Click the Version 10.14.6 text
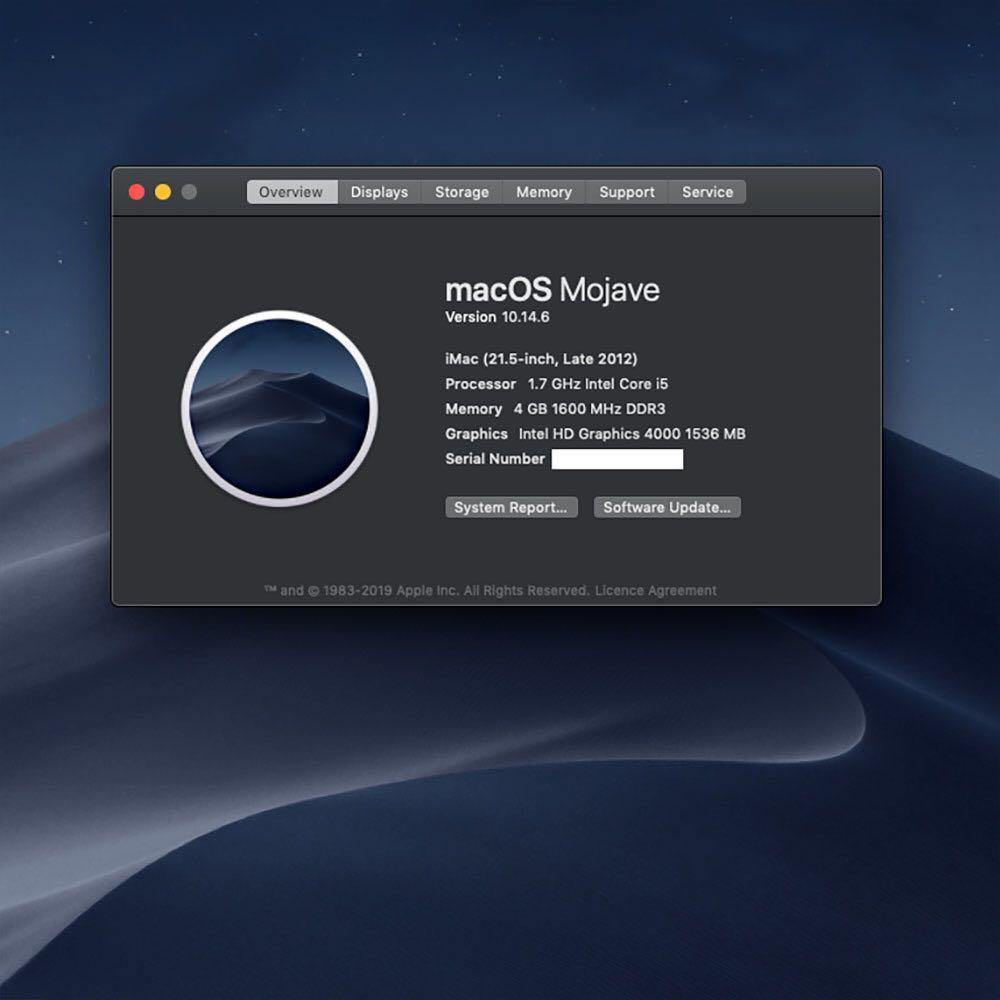This screenshot has height=1000, width=1000. pos(497,317)
